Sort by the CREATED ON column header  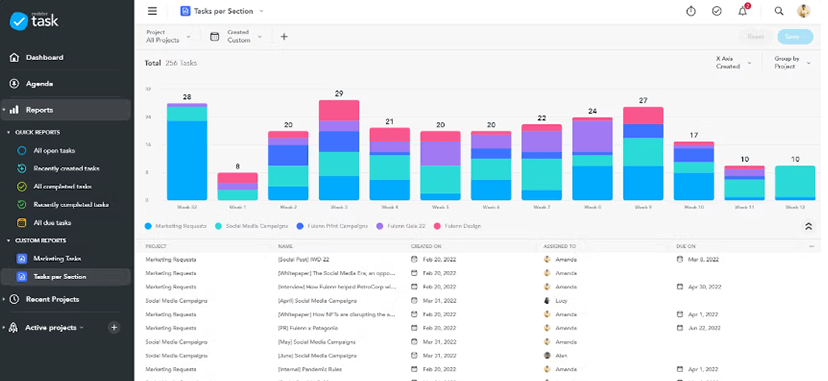click(426, 246)
